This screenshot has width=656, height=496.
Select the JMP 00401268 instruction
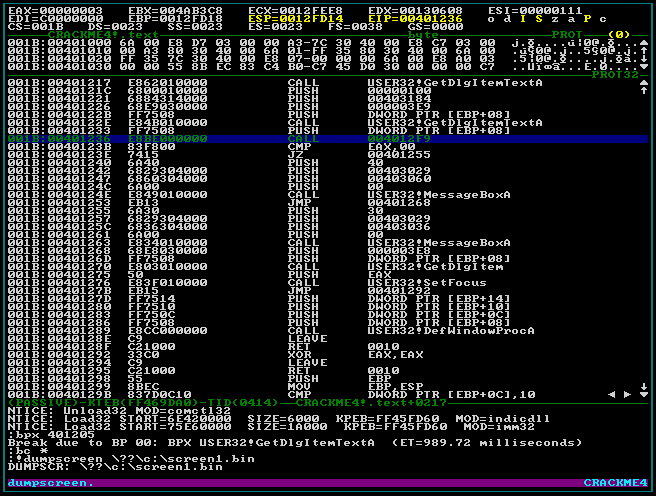tap(328, 203)
